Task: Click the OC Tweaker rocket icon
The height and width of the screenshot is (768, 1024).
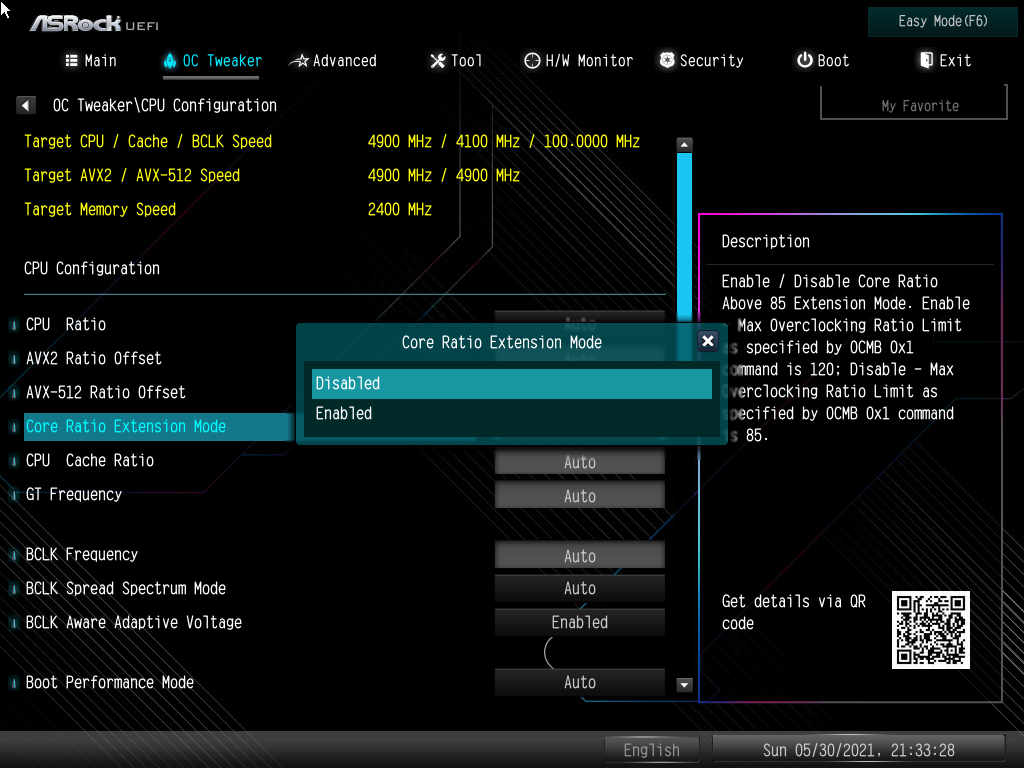Action: (x=170, y=61)
